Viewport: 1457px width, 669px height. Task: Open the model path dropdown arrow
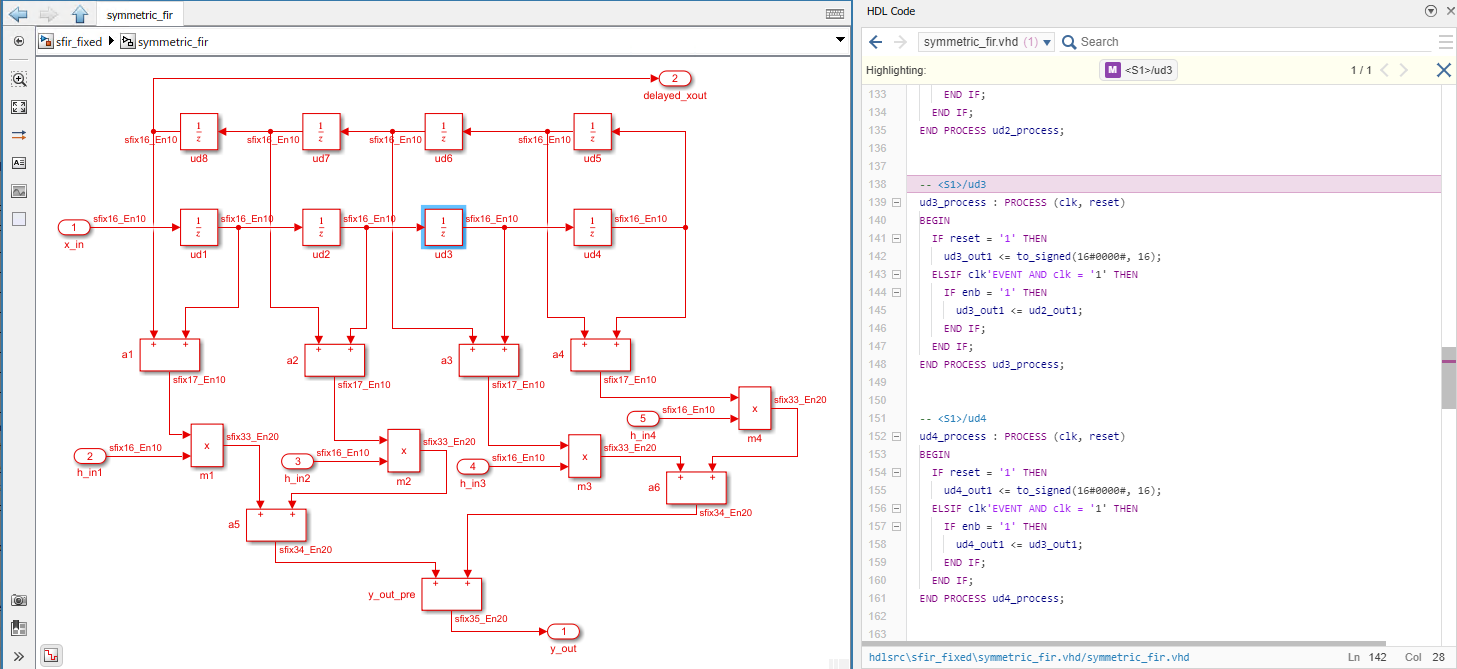(x=841, y=40)
